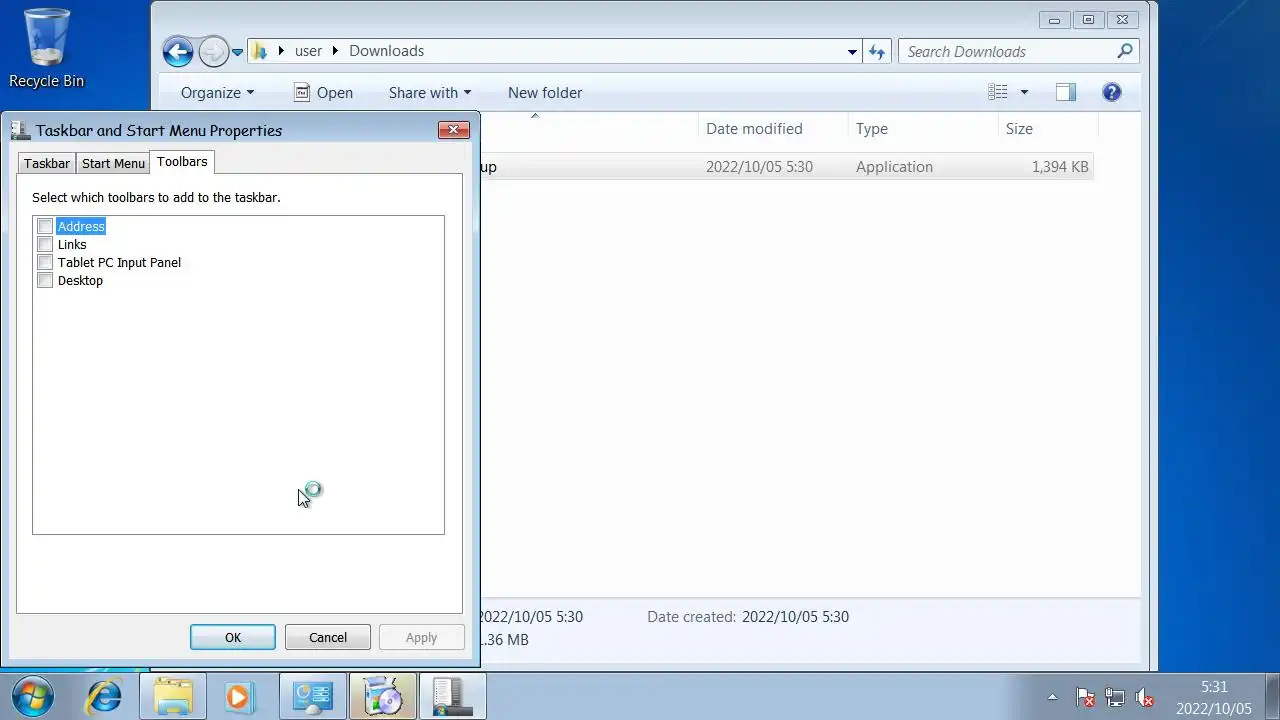Click the Explorer Forward arrow button
1280x720 pixels.
point(213,51)
